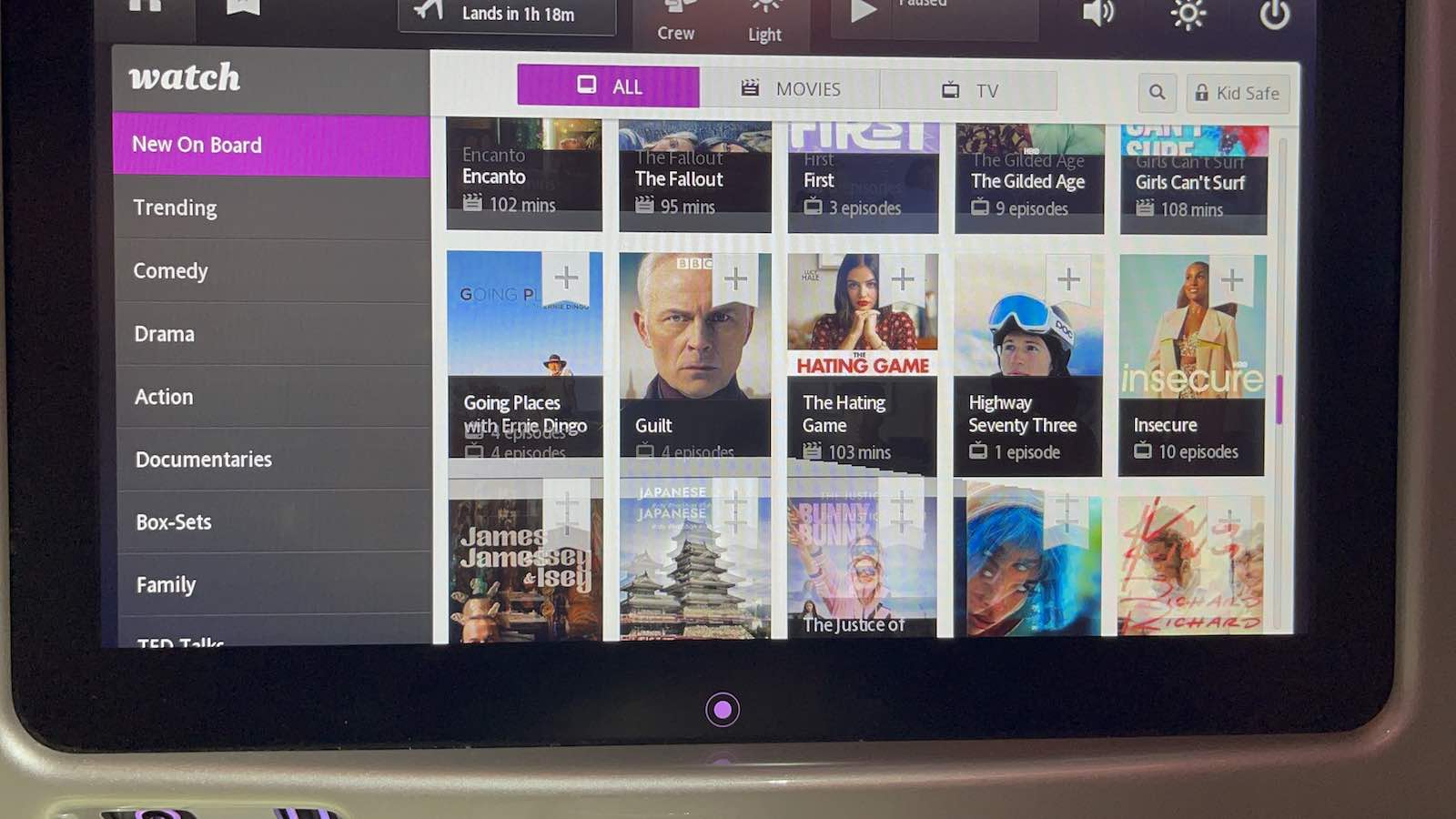Click the purple scrollbar handle
Screen dimensions: 1456x819
click(x=1279, y=399)
